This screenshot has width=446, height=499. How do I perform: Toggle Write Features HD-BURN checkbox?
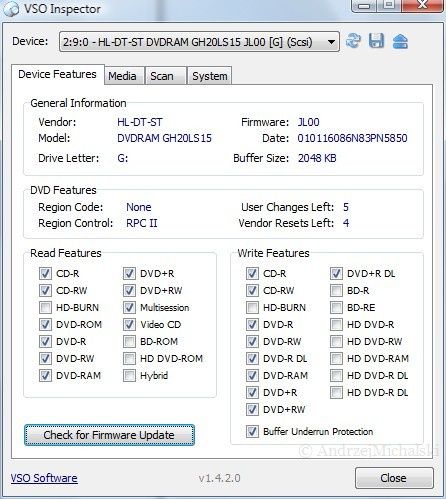coord(252,307)
